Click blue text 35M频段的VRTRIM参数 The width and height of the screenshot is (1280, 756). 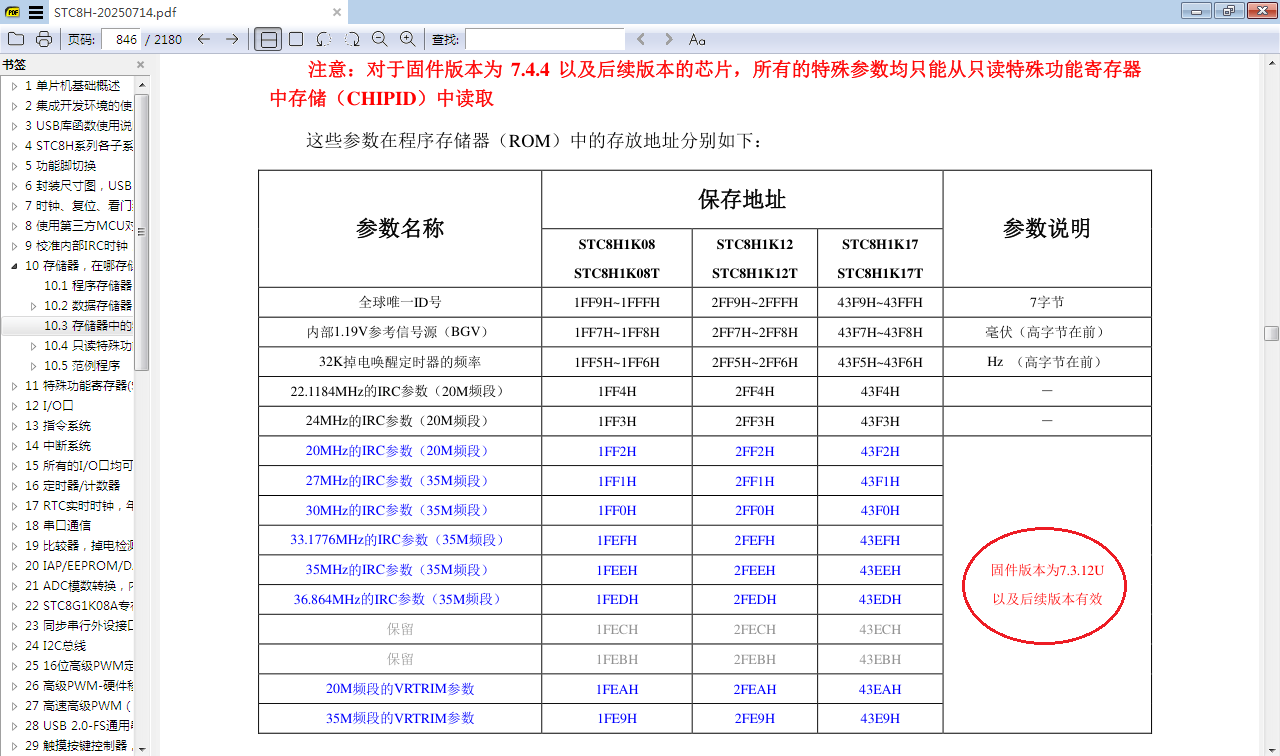(399, 719)
